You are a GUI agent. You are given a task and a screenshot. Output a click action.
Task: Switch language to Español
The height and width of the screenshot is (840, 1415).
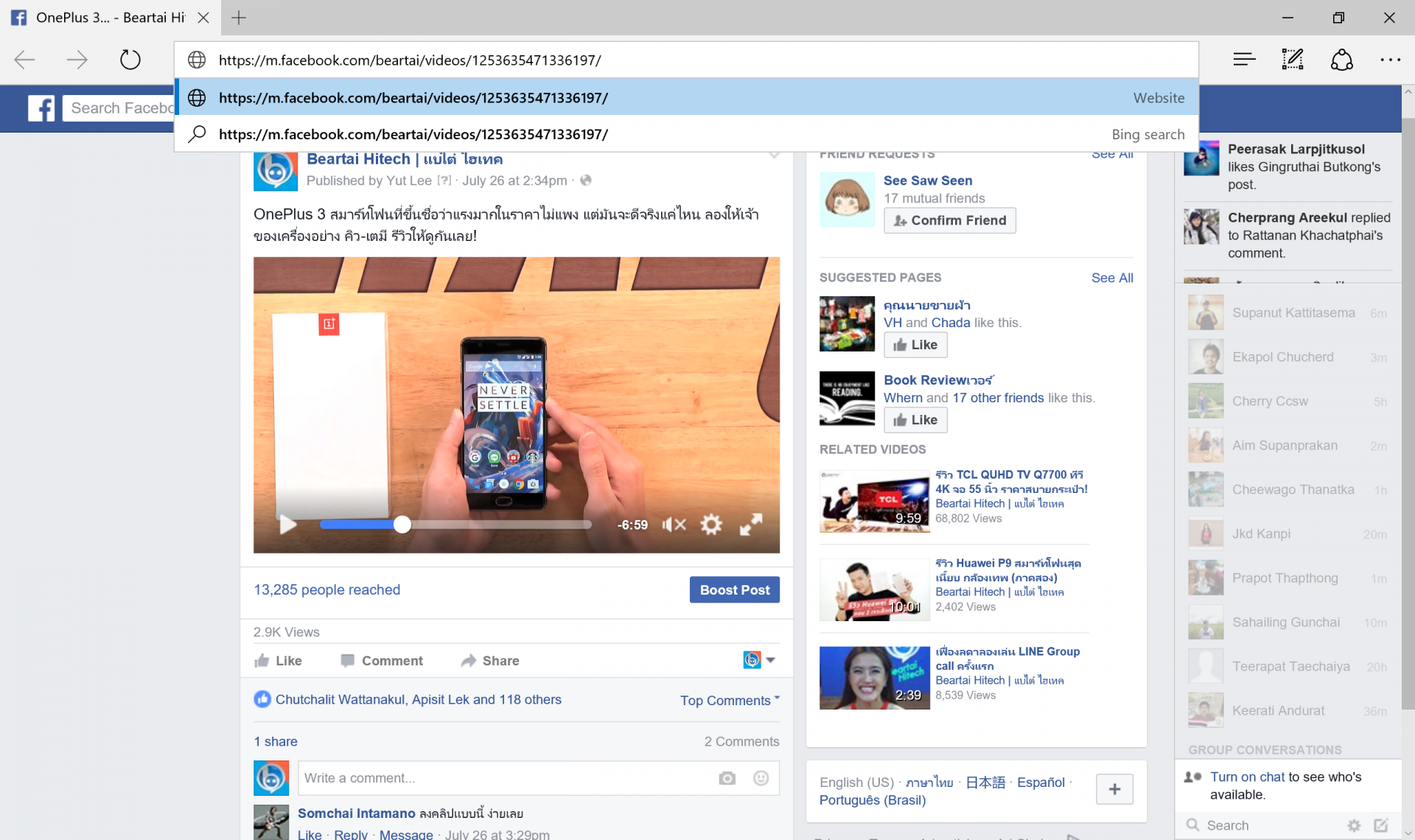[1041, 783]
